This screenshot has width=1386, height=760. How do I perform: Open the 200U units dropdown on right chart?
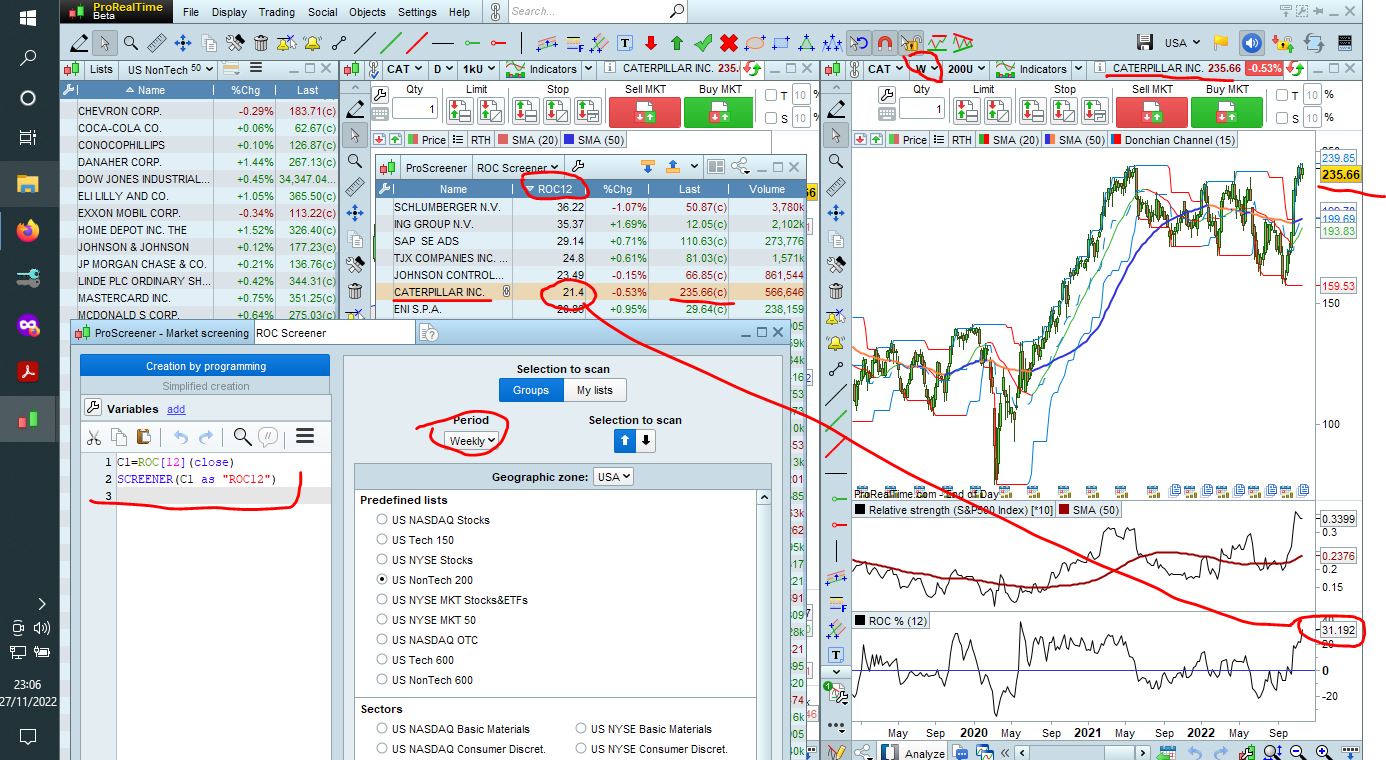point(965,69)
